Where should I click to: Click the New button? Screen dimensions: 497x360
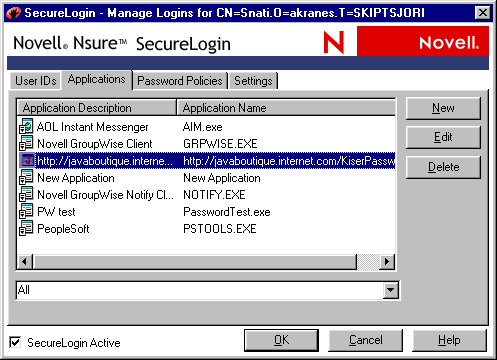pos(443,108)
